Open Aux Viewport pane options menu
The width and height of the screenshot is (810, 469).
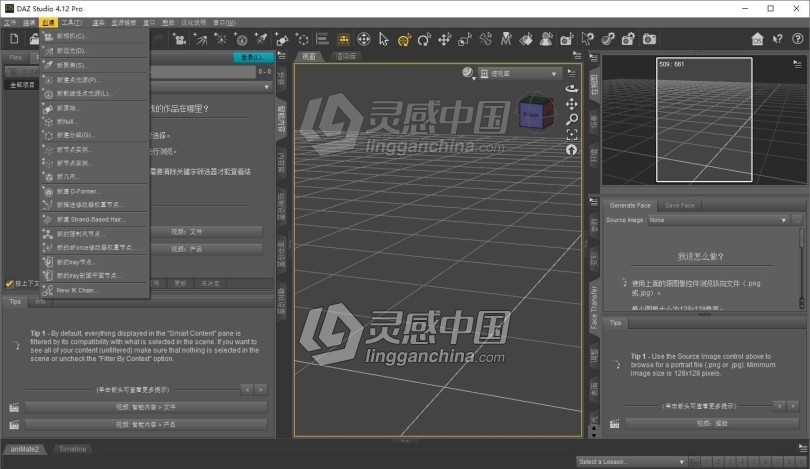click(797, 64)
